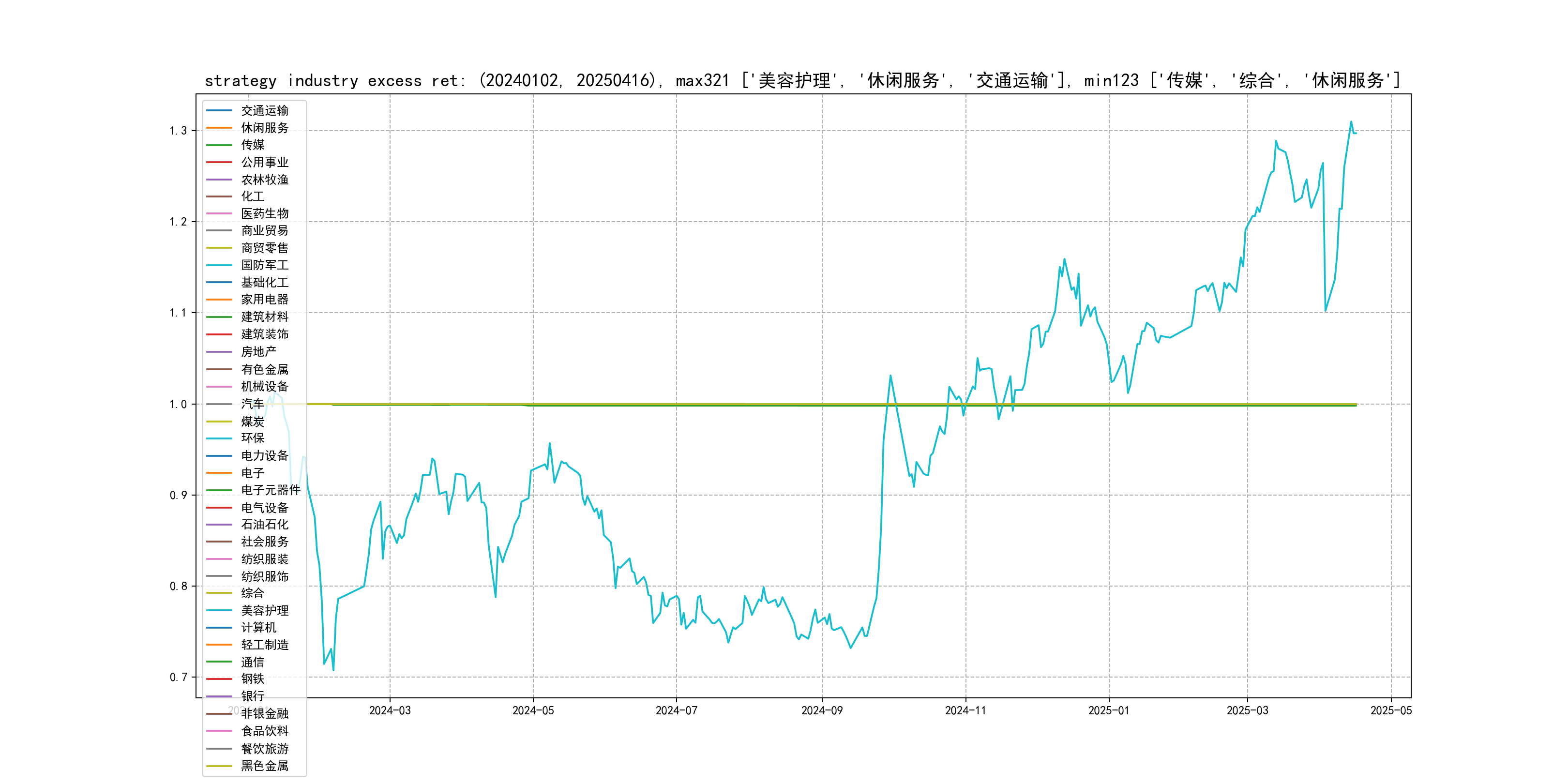Viewport: 1568px width, 784px height.
Task: Click the 交通运输 legend entry
Action: pyautogui.click(x=264, y=111)
